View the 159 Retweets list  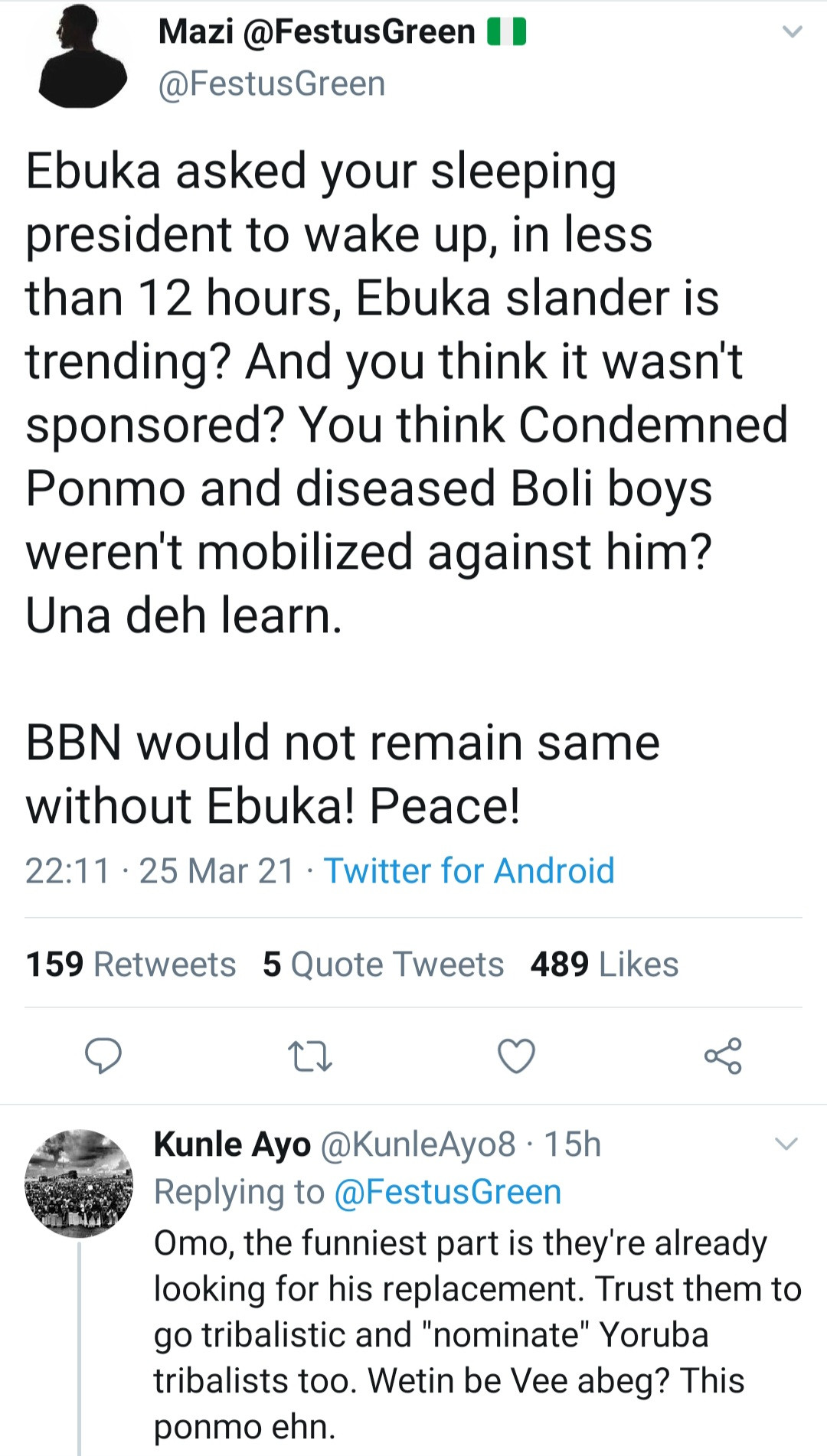[x=131, y=965]
